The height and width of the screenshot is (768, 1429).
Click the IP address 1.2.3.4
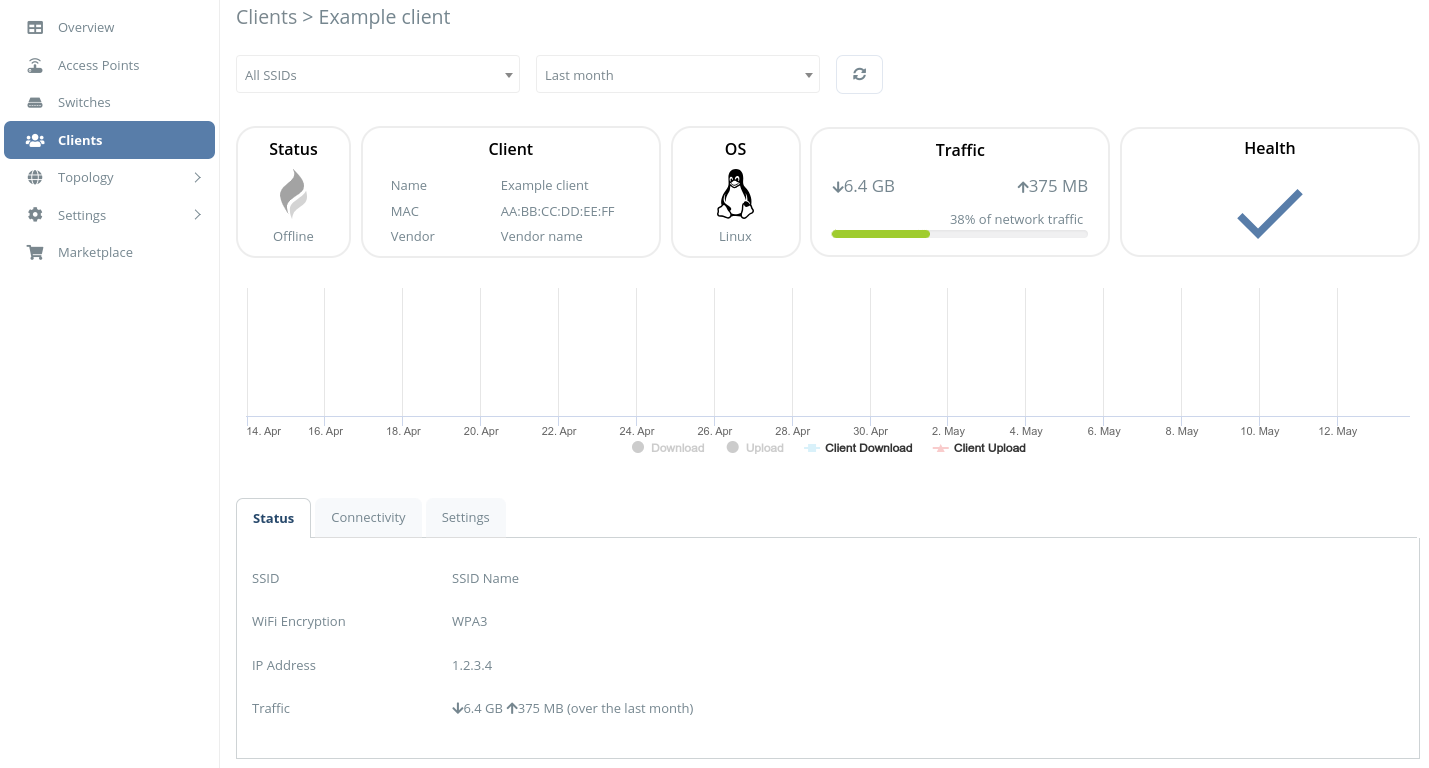pyautogui.click(x=472, y=665)
